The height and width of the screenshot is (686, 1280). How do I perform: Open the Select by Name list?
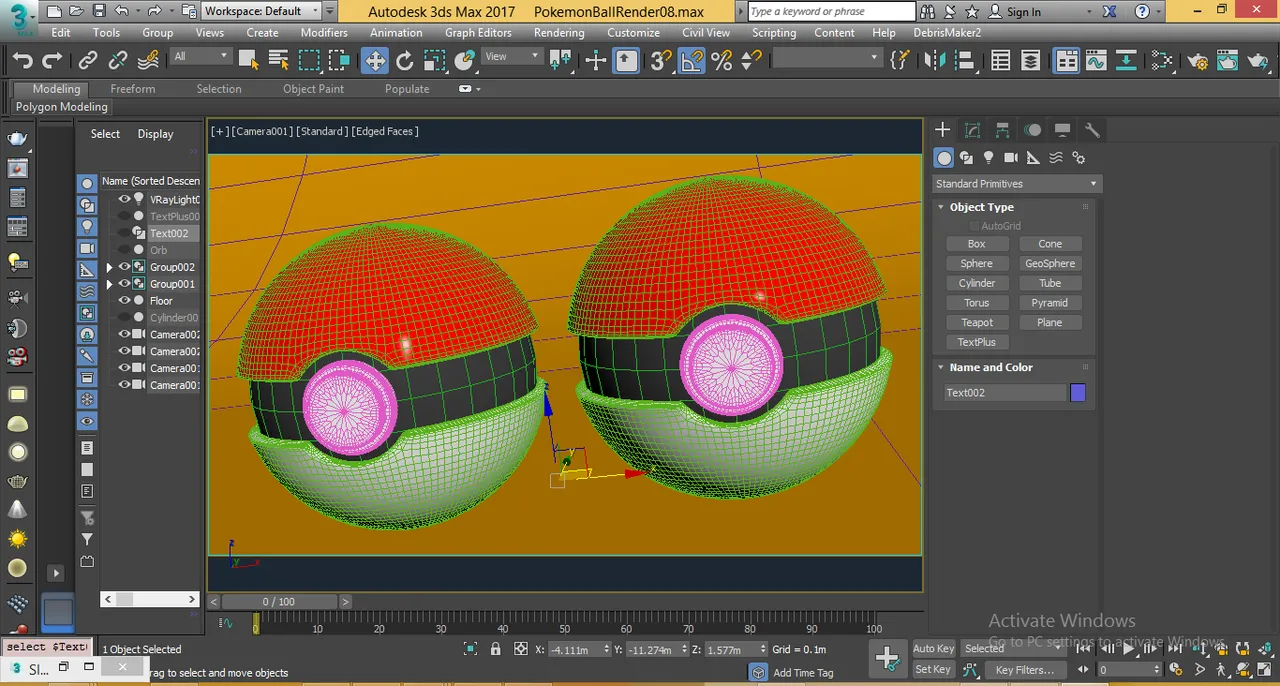(279, 61)
